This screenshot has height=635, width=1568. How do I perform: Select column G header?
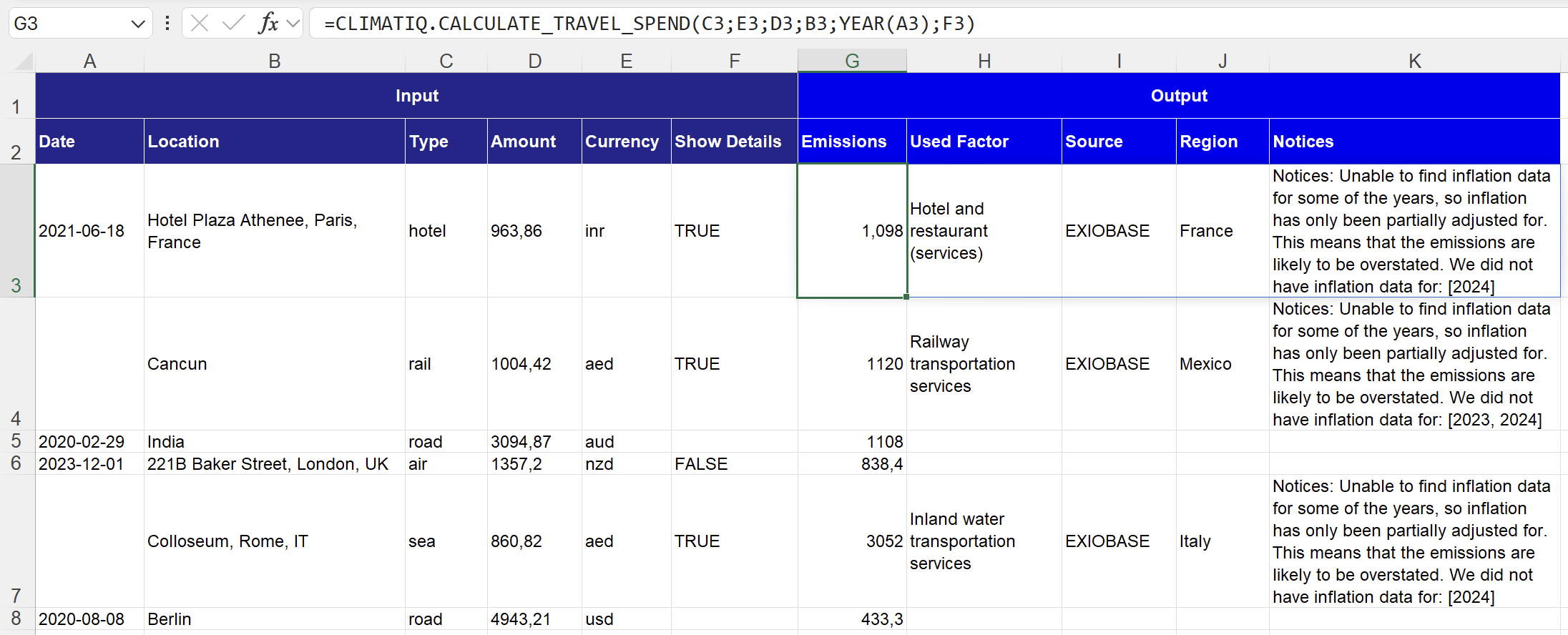coord(852,61)
